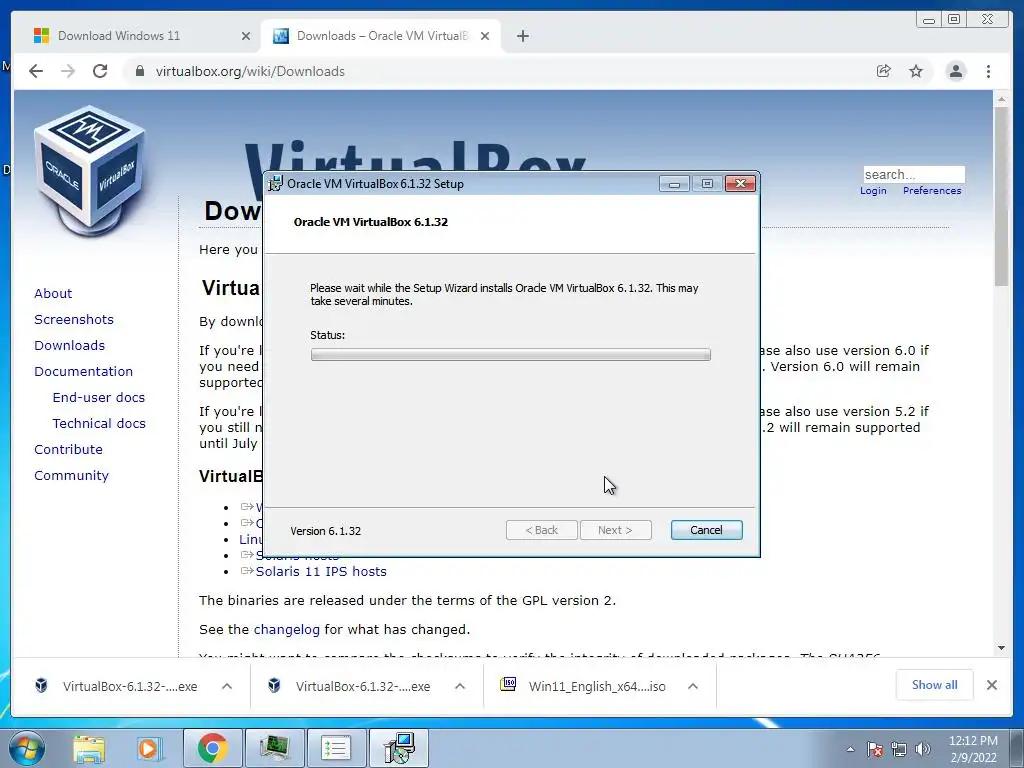This screenshot has width=1024, height=768.
Task: Go back in the browser
Action: pyautogui.click(x=36, y=71)
